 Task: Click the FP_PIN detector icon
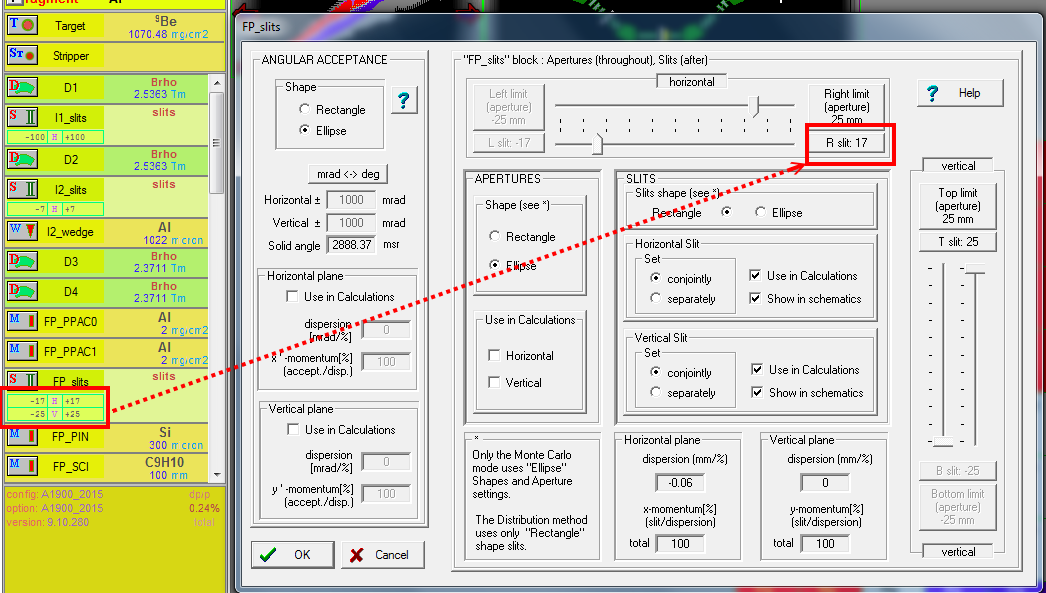[x=22, y=436]
